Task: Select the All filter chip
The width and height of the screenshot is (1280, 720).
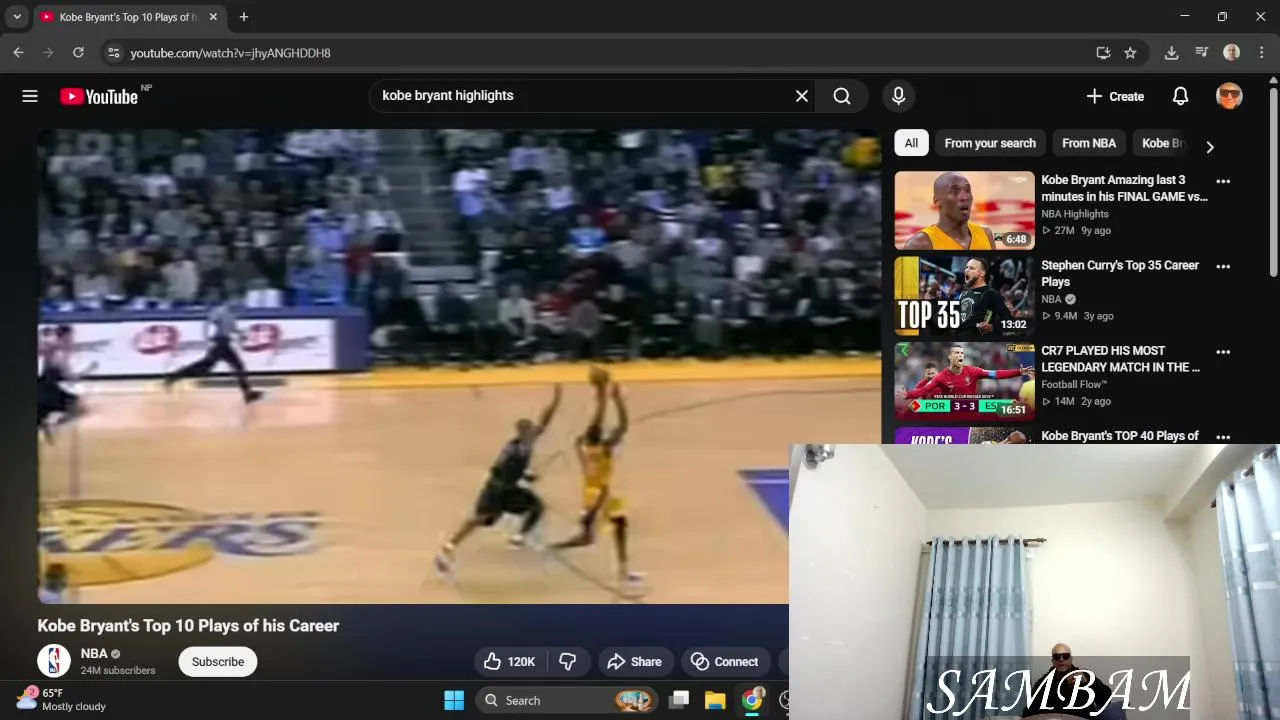Action: pyautogui.click(x=911, y=143)
